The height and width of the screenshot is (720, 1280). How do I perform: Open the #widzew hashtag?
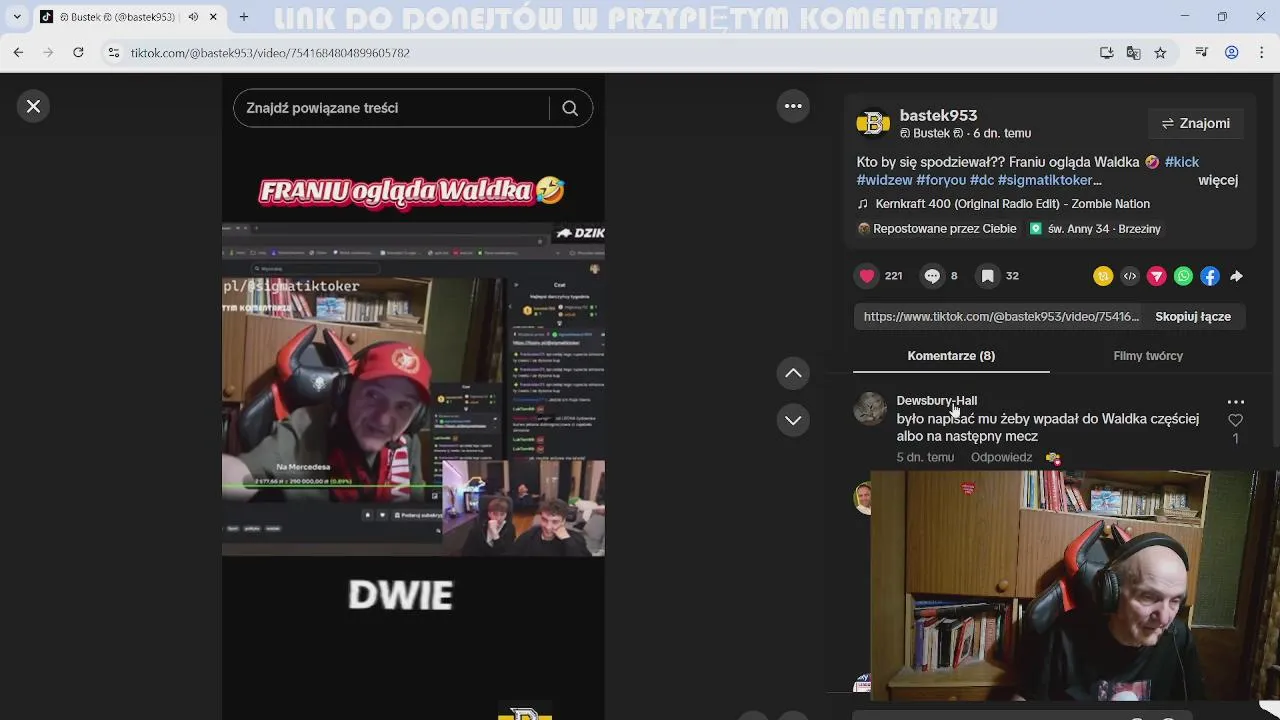pos(884,180)
